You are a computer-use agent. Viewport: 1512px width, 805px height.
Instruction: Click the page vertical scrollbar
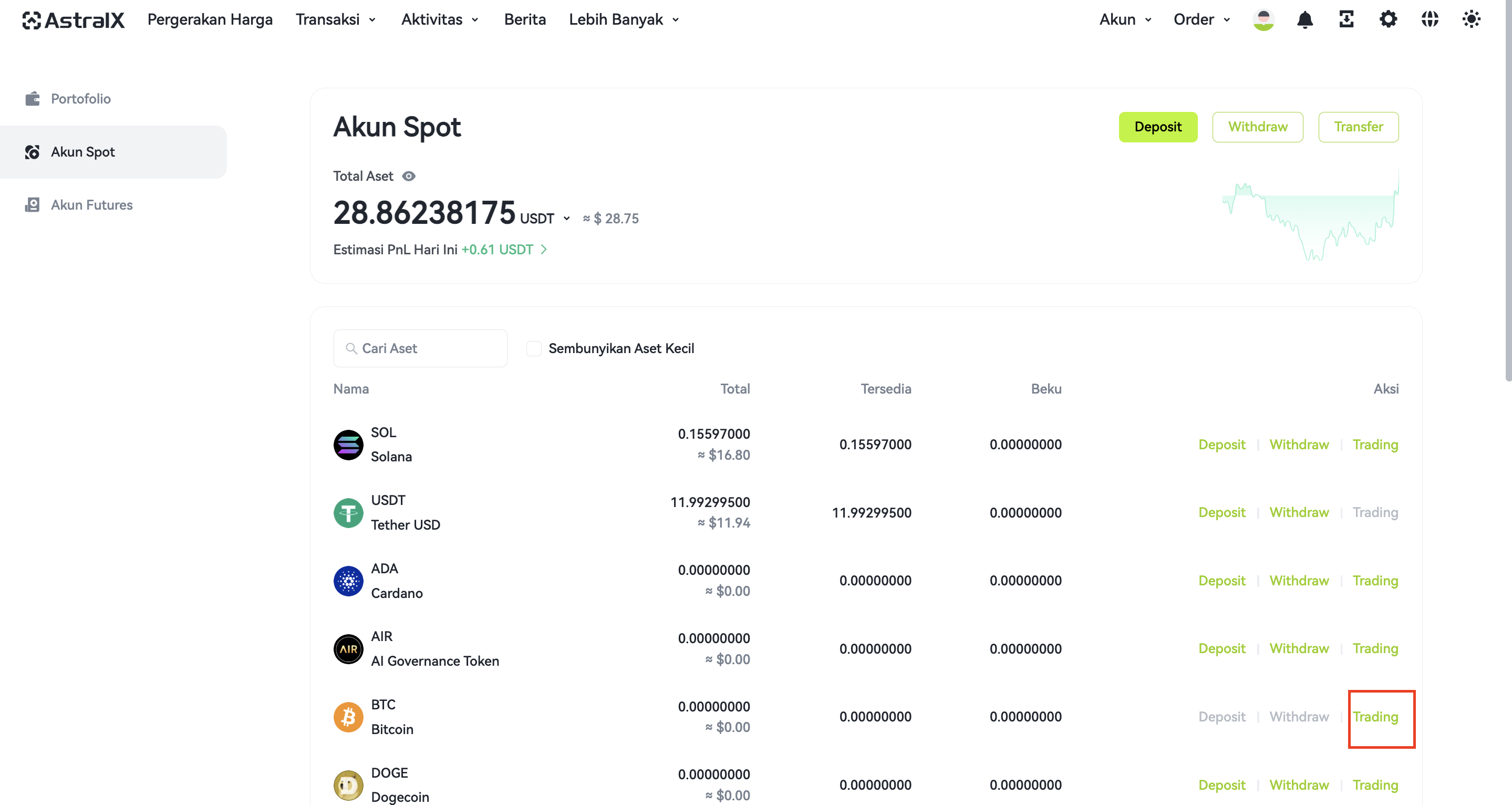coord(1508,191)
